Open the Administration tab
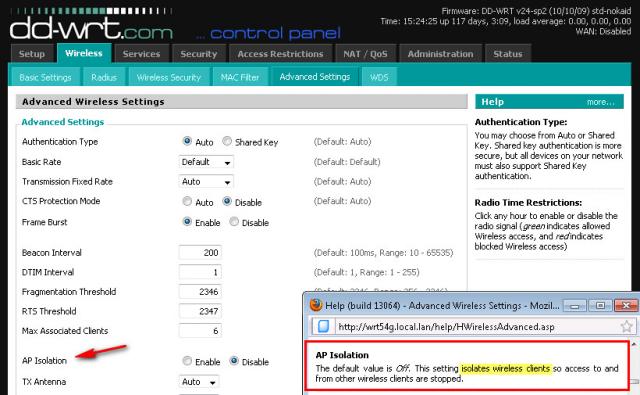Screen dimensions: 640x395 point(440,54)
